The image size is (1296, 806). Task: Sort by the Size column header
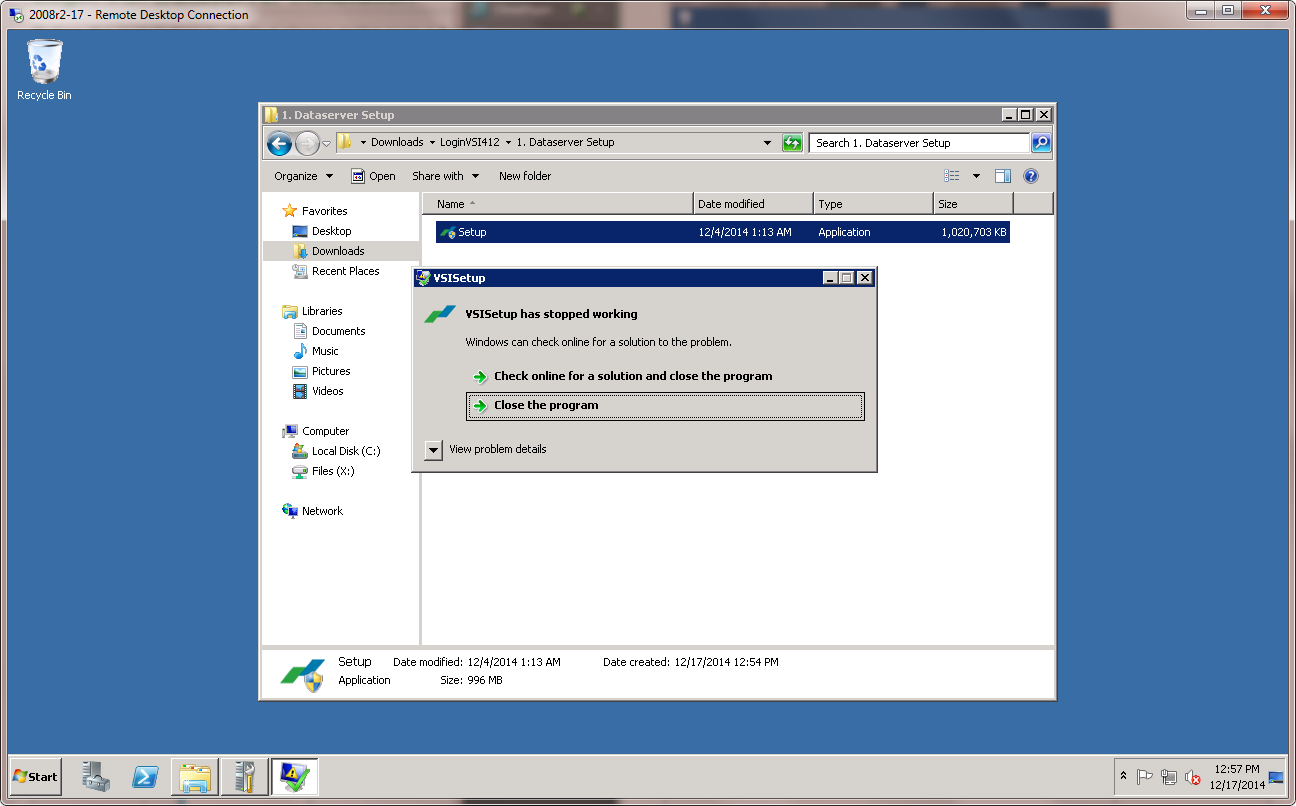pos(973,204)
